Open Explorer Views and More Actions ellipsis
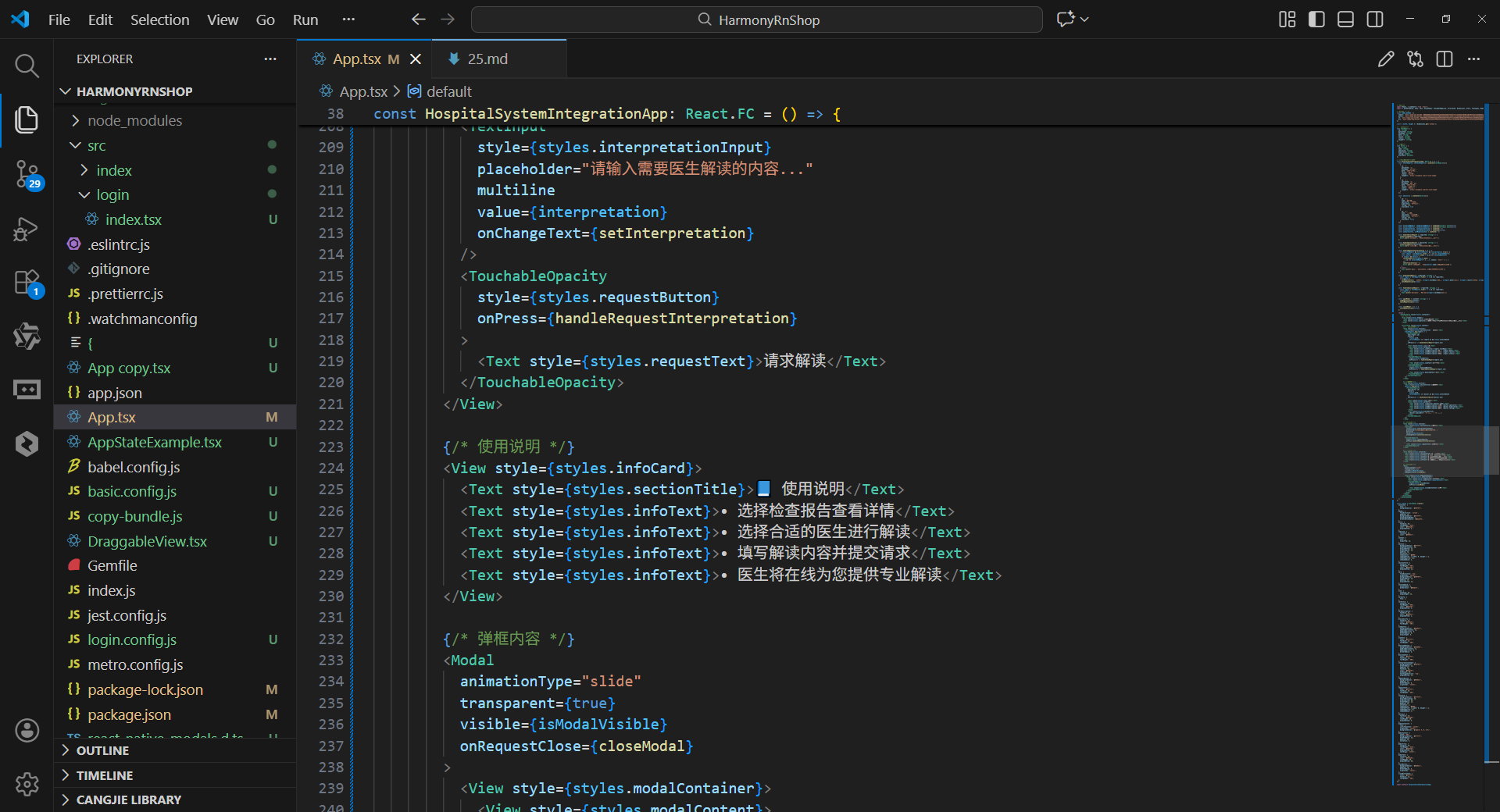 [270, 59]
